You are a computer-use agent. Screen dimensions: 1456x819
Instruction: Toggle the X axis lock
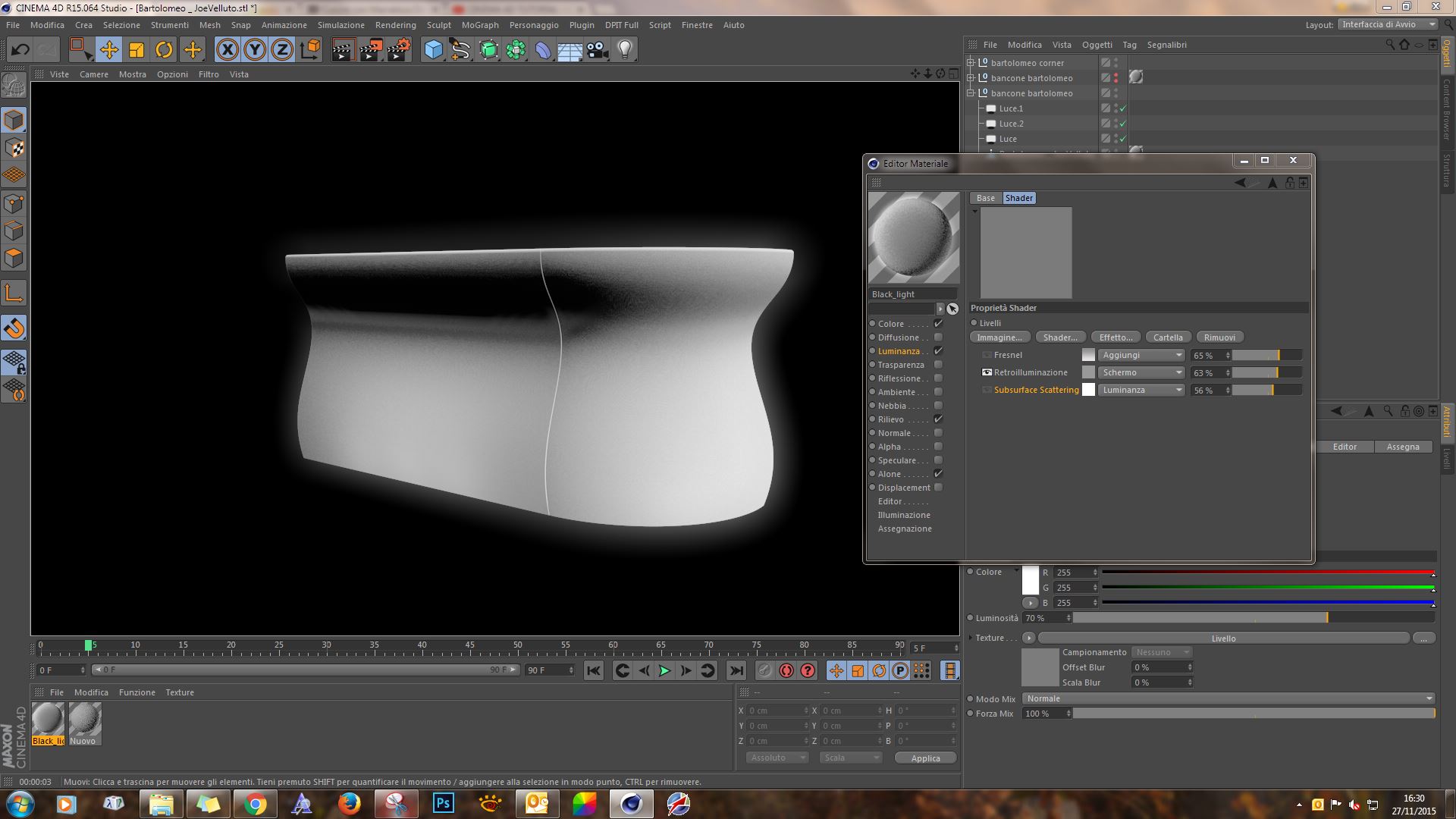pos(227,50)
